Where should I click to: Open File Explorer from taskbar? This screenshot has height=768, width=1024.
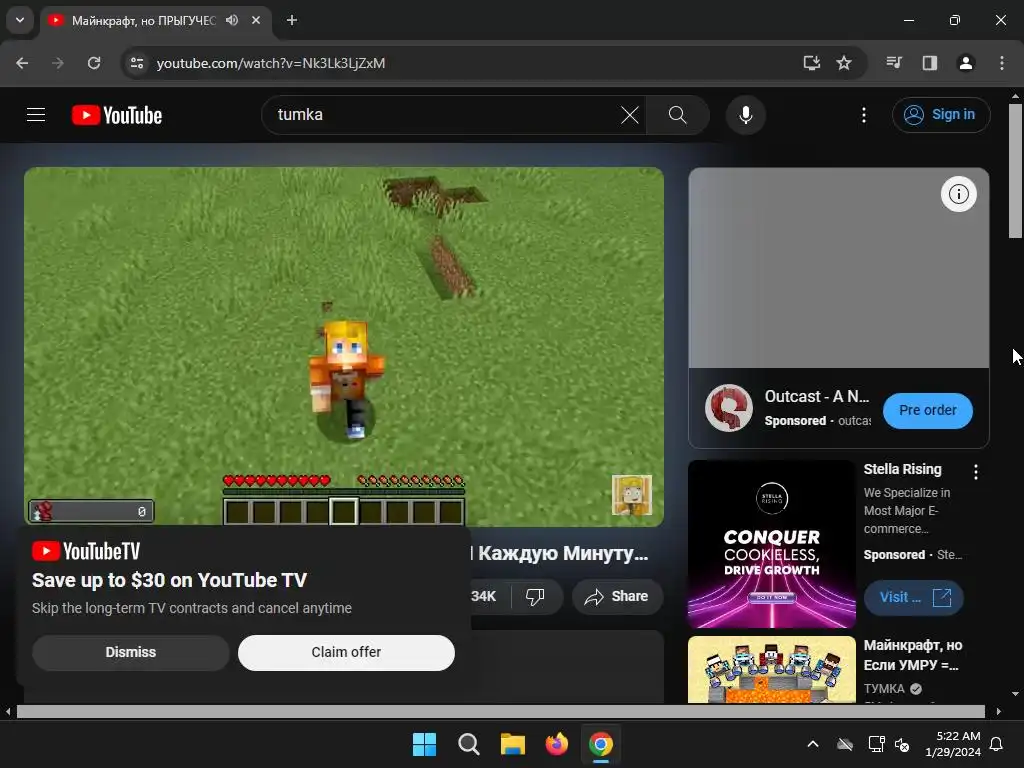[513, 744]
